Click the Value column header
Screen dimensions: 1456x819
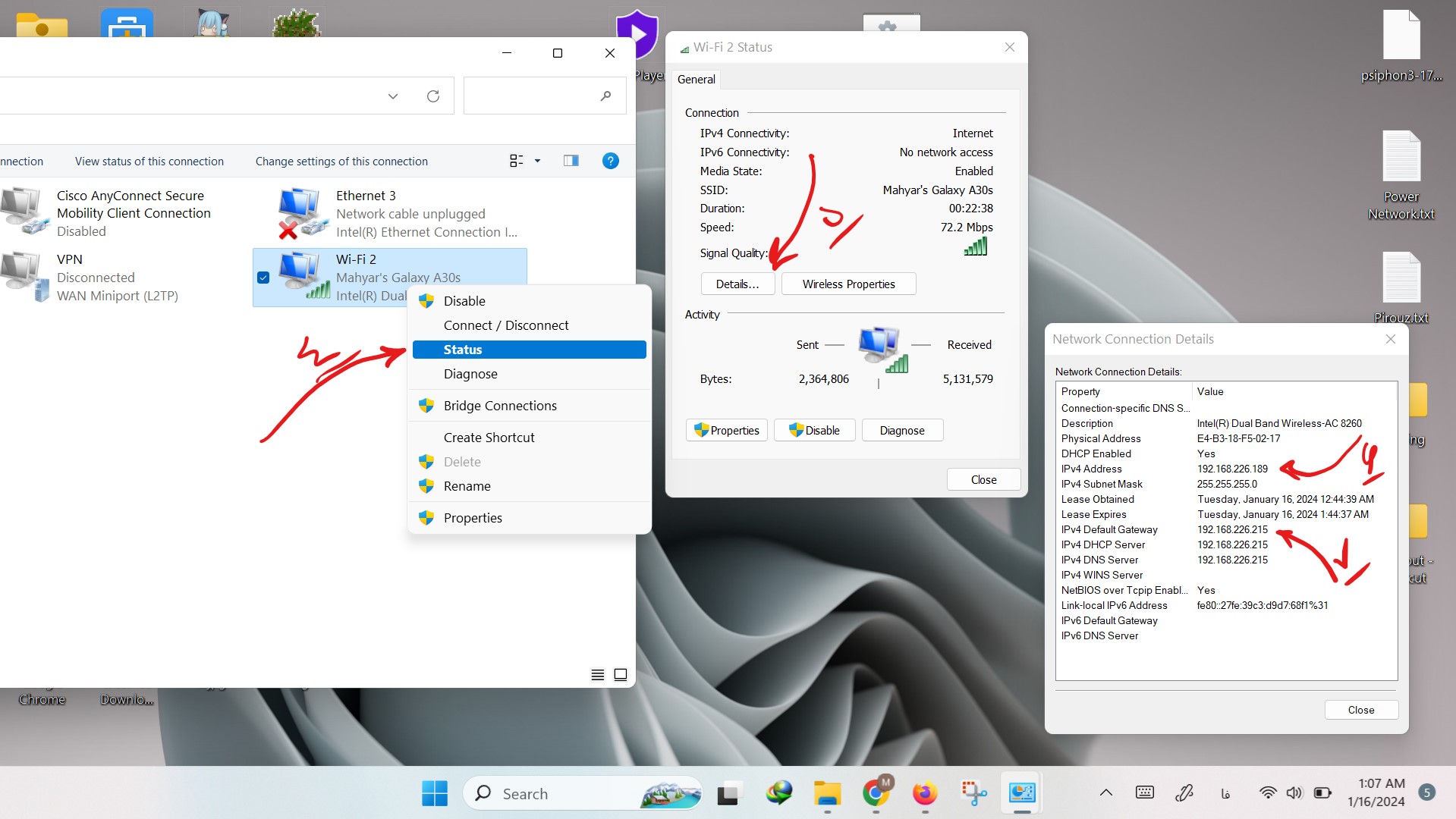click(1294, 391)
